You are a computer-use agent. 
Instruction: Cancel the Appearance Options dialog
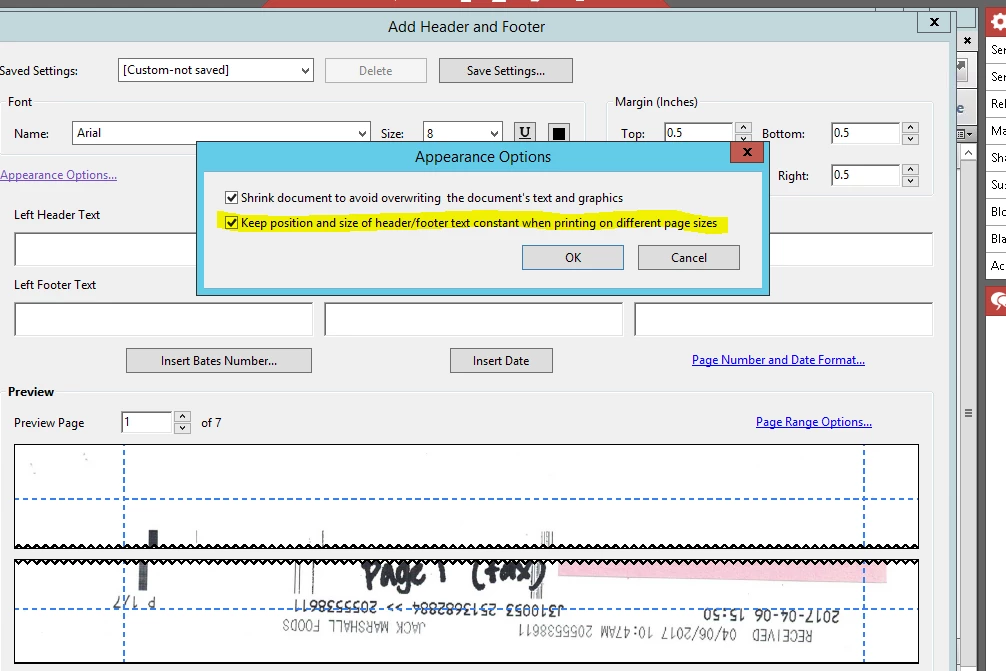pos(688,257)
